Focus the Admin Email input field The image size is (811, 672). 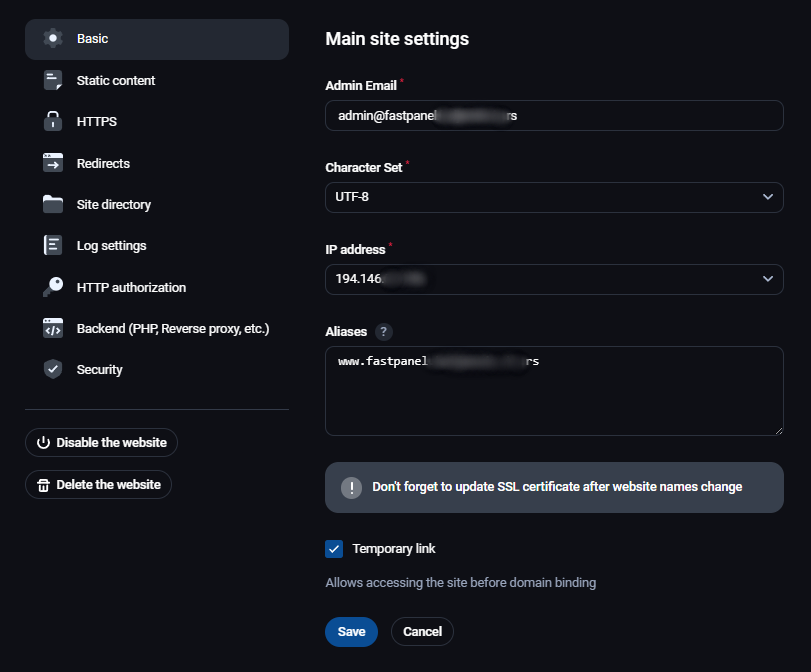[x=554, y=116]
